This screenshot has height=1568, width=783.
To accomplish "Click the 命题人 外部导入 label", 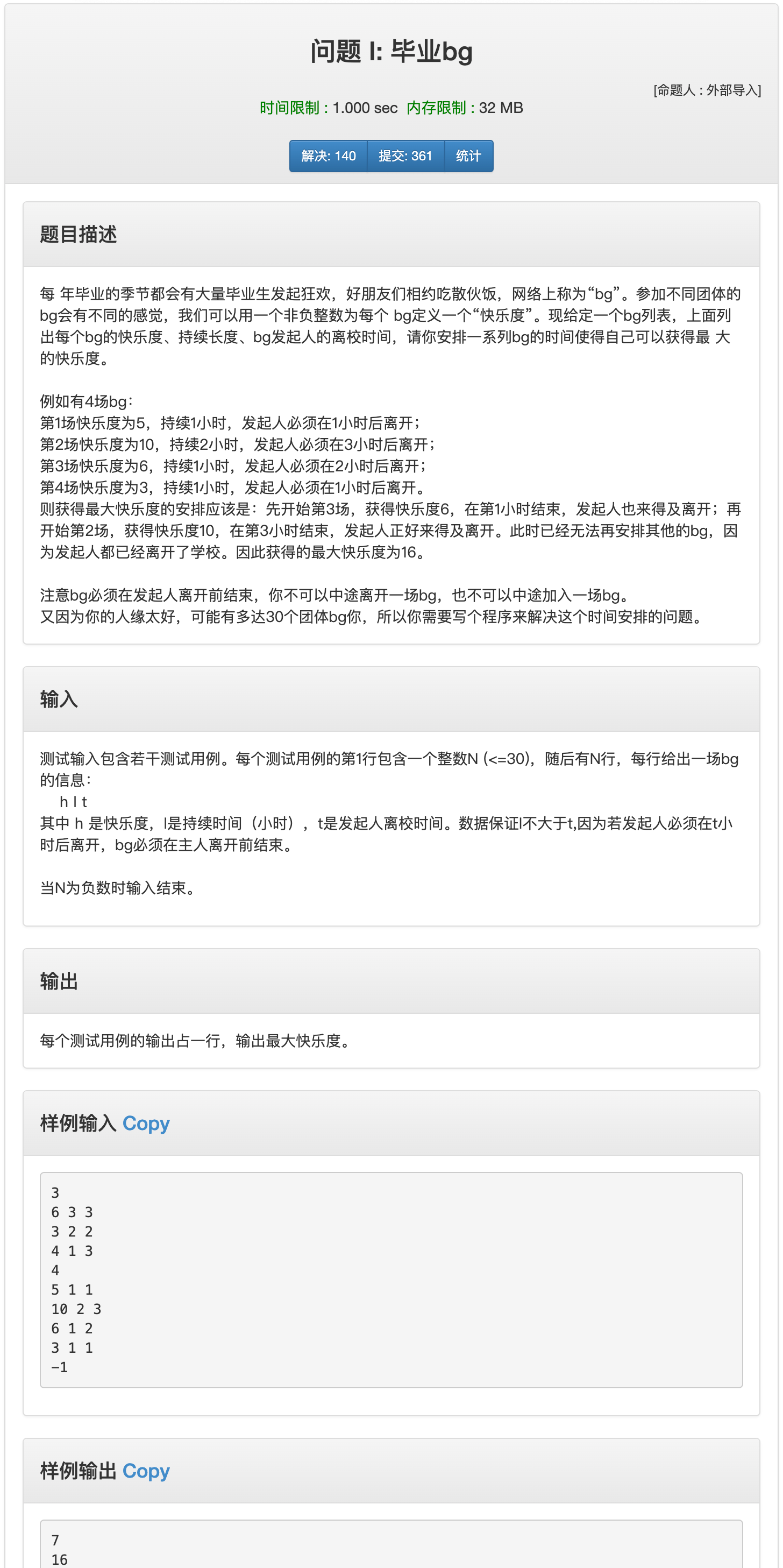I will (707, 90).
